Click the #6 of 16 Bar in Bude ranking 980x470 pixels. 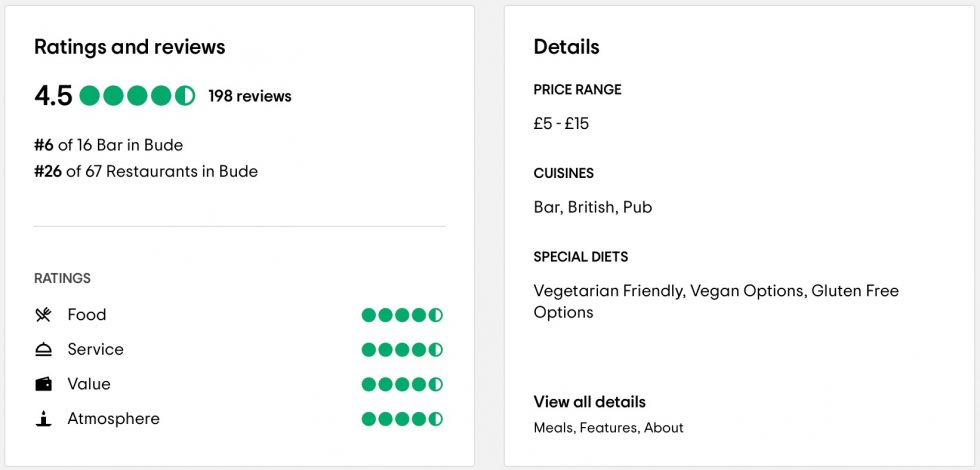click(x=108, y=145)
